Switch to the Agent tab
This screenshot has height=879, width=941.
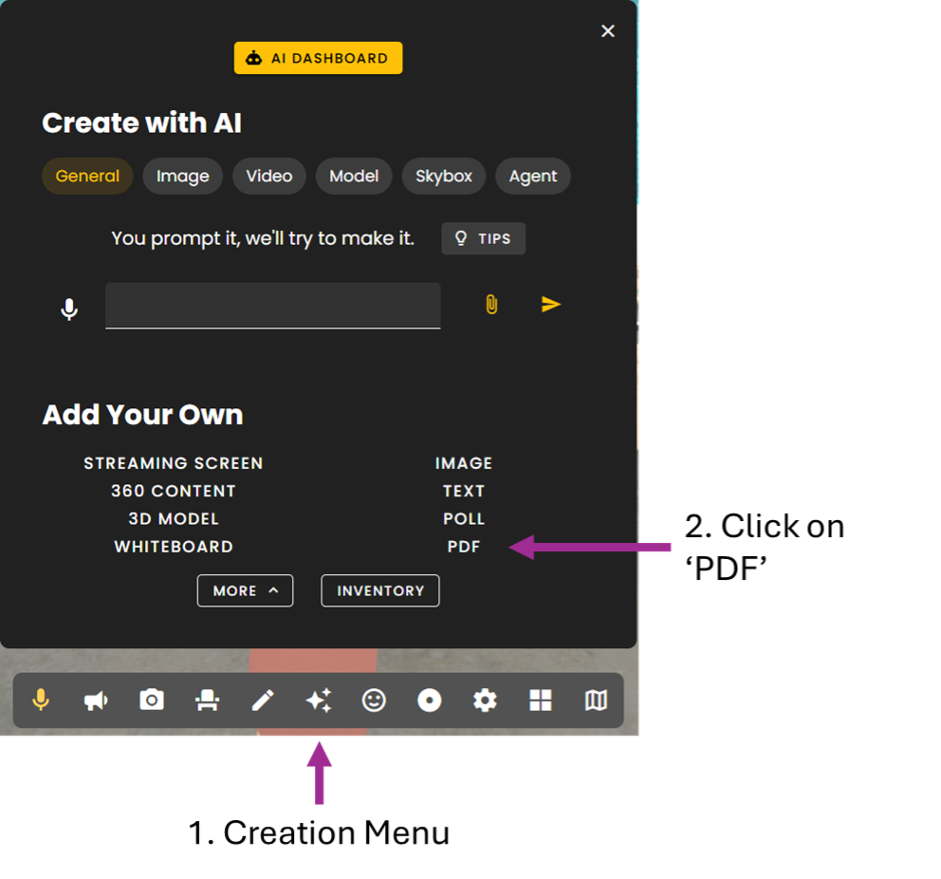pyautogui.click(x=533, y=176)
